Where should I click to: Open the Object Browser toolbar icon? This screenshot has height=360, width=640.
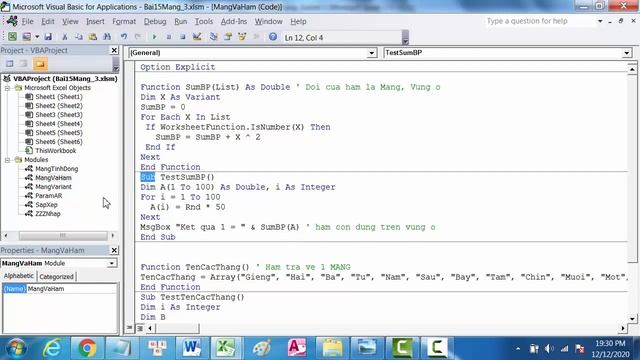(x=242, y=37)
